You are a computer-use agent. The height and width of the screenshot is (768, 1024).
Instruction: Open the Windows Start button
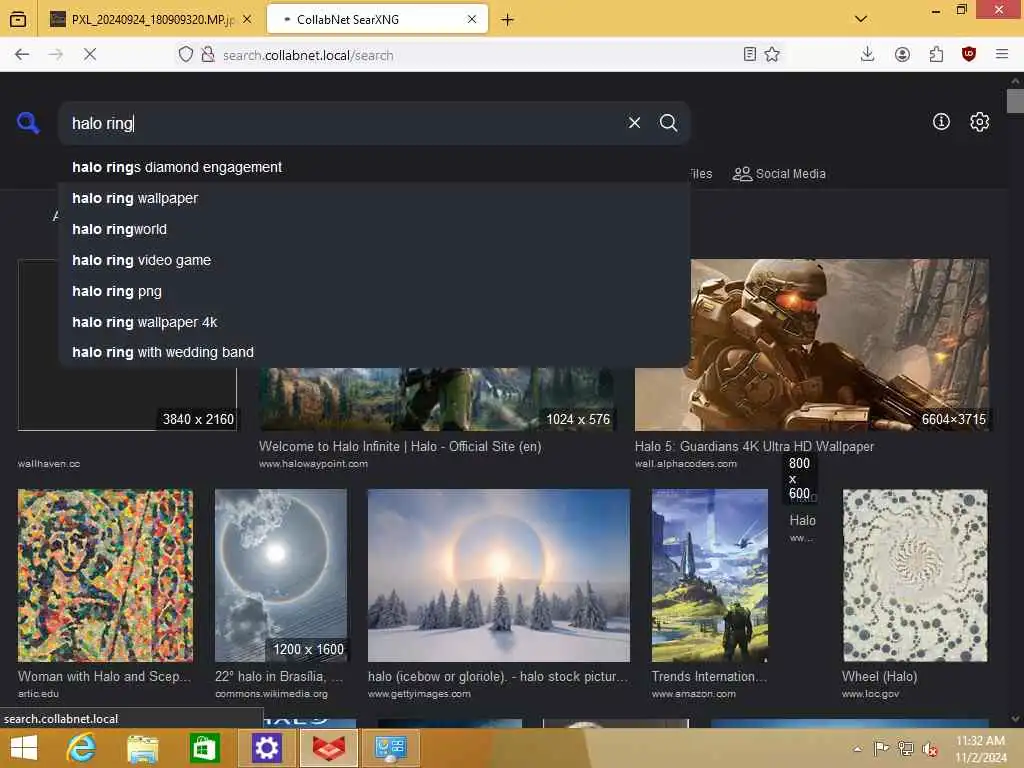coord(24,748)
